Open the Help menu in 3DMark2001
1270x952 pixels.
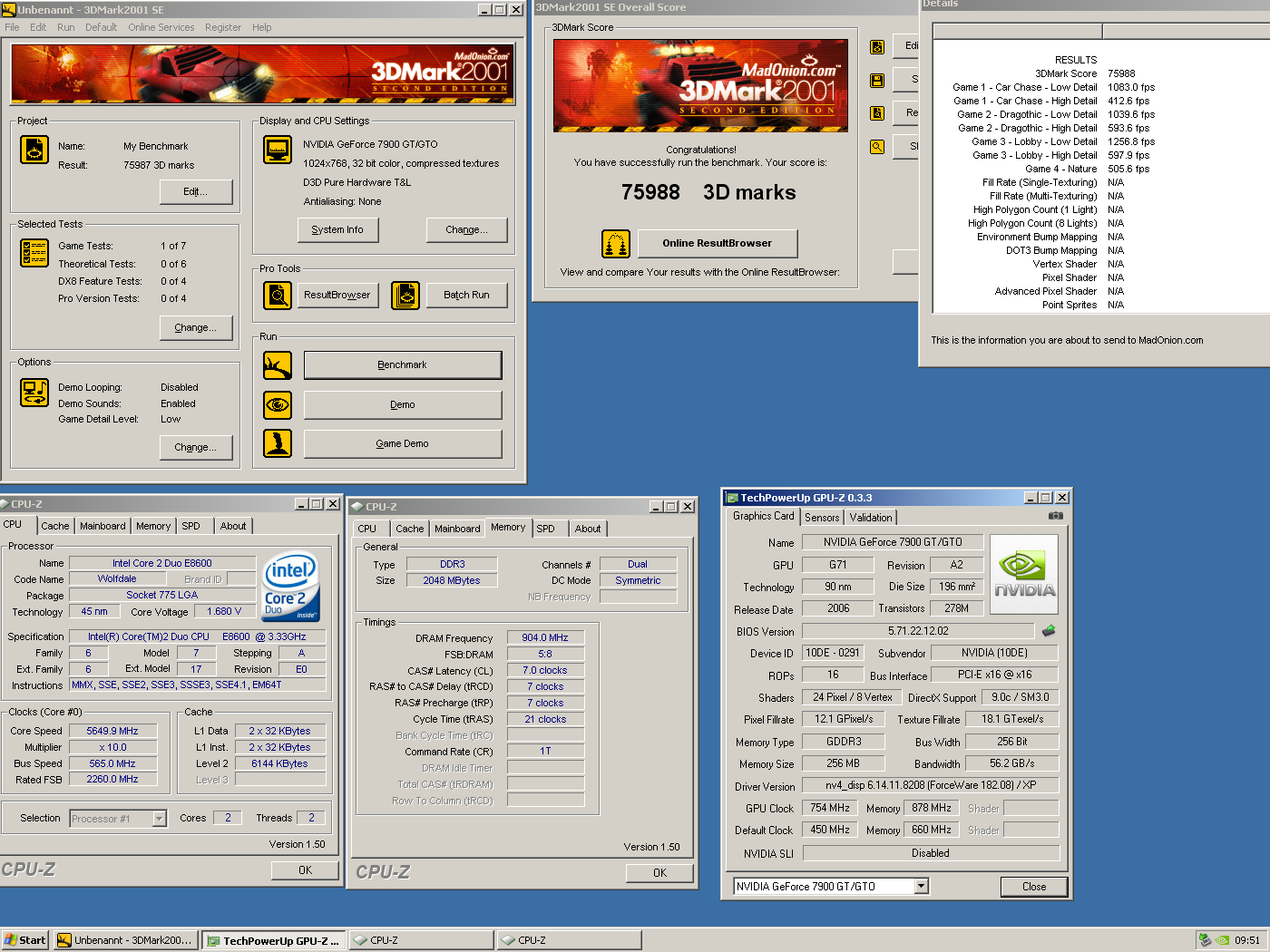point(262,27)
